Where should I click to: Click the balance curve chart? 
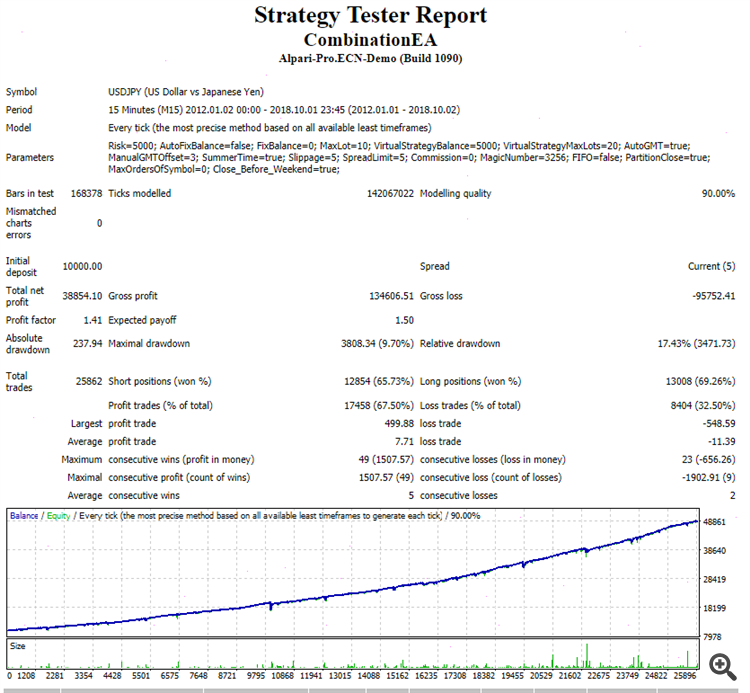coord(353,573)
